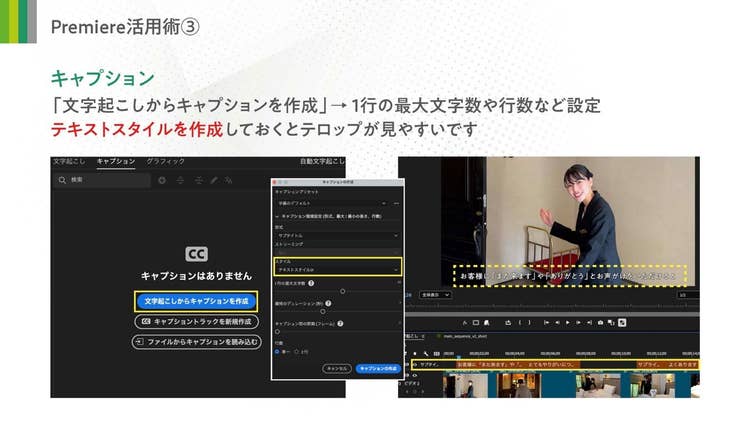Click the add caption plus-circle icon
Viewport: 750px width, 422px height.
(x=162, y=180)
